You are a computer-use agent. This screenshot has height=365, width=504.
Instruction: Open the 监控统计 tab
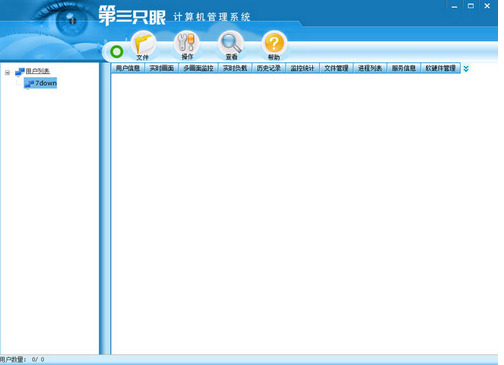pos(302,68)
